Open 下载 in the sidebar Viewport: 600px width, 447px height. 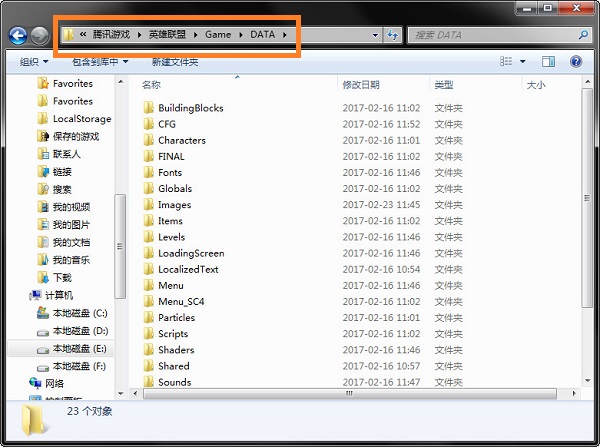pos(62,277)
